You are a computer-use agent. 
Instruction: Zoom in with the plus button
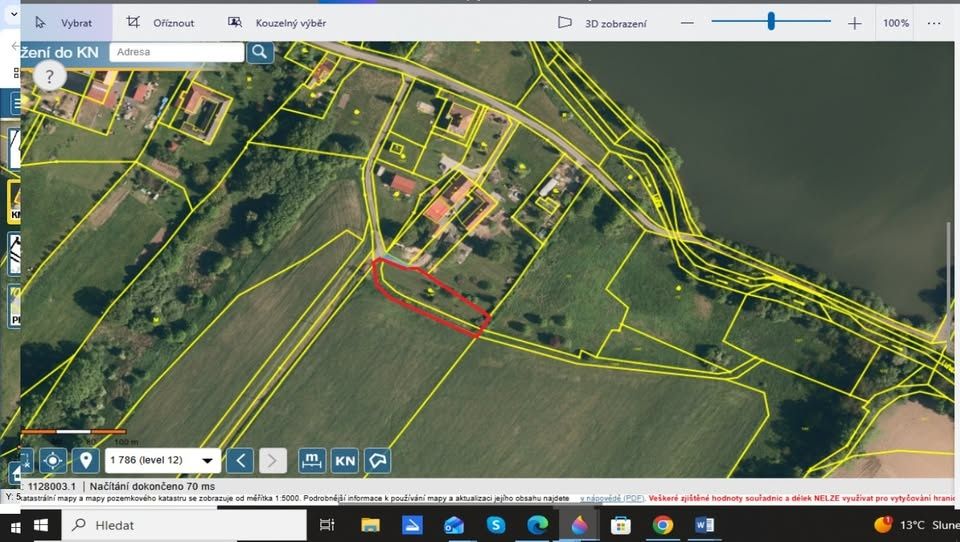tap(855, 23)
